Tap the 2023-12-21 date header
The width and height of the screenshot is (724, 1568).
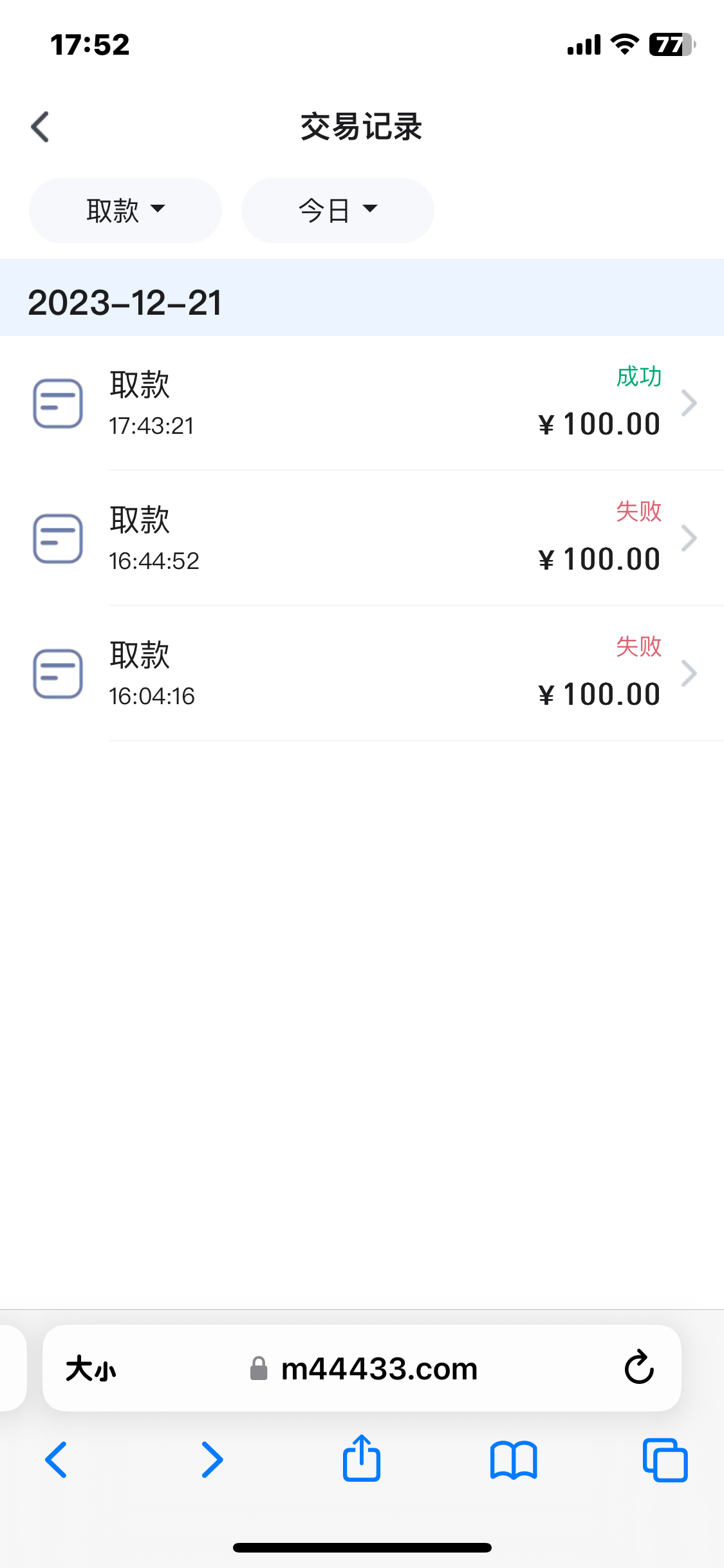(125, 303)
